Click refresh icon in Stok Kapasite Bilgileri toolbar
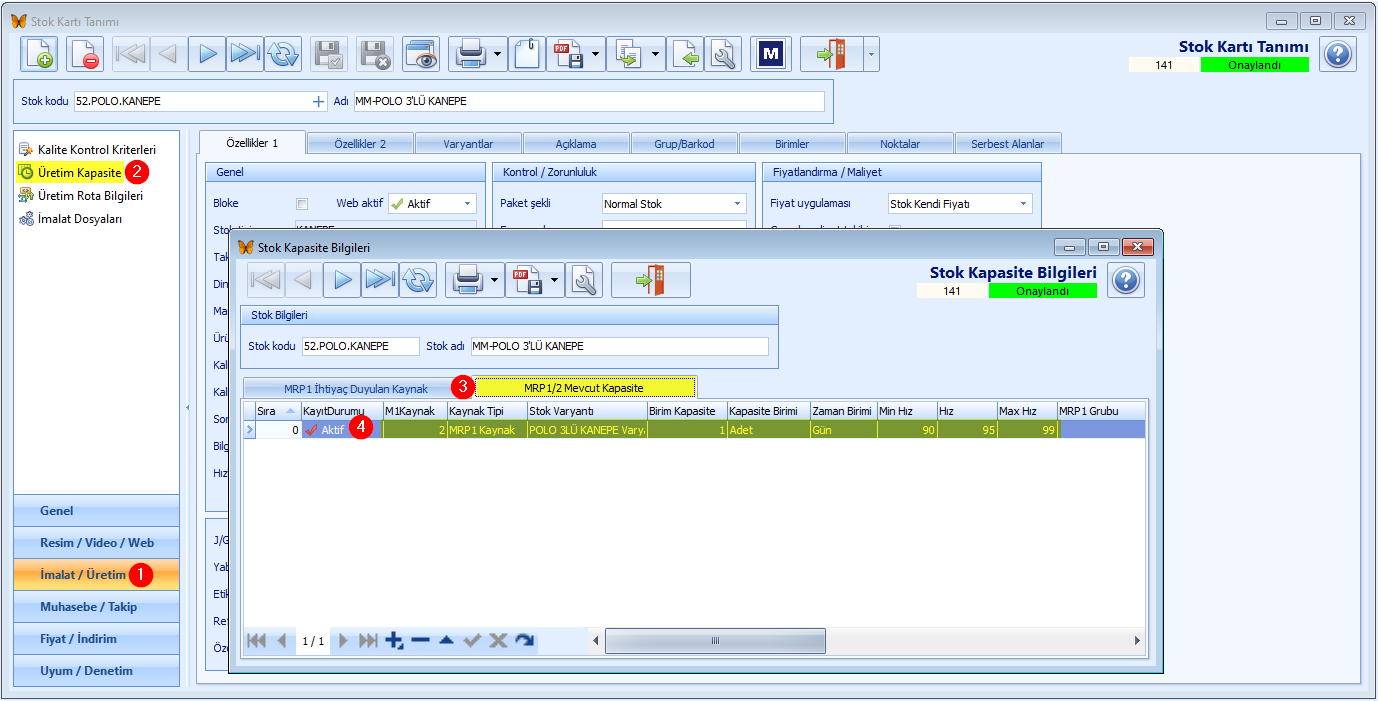The image size is (1378, 701). (418, 281)
